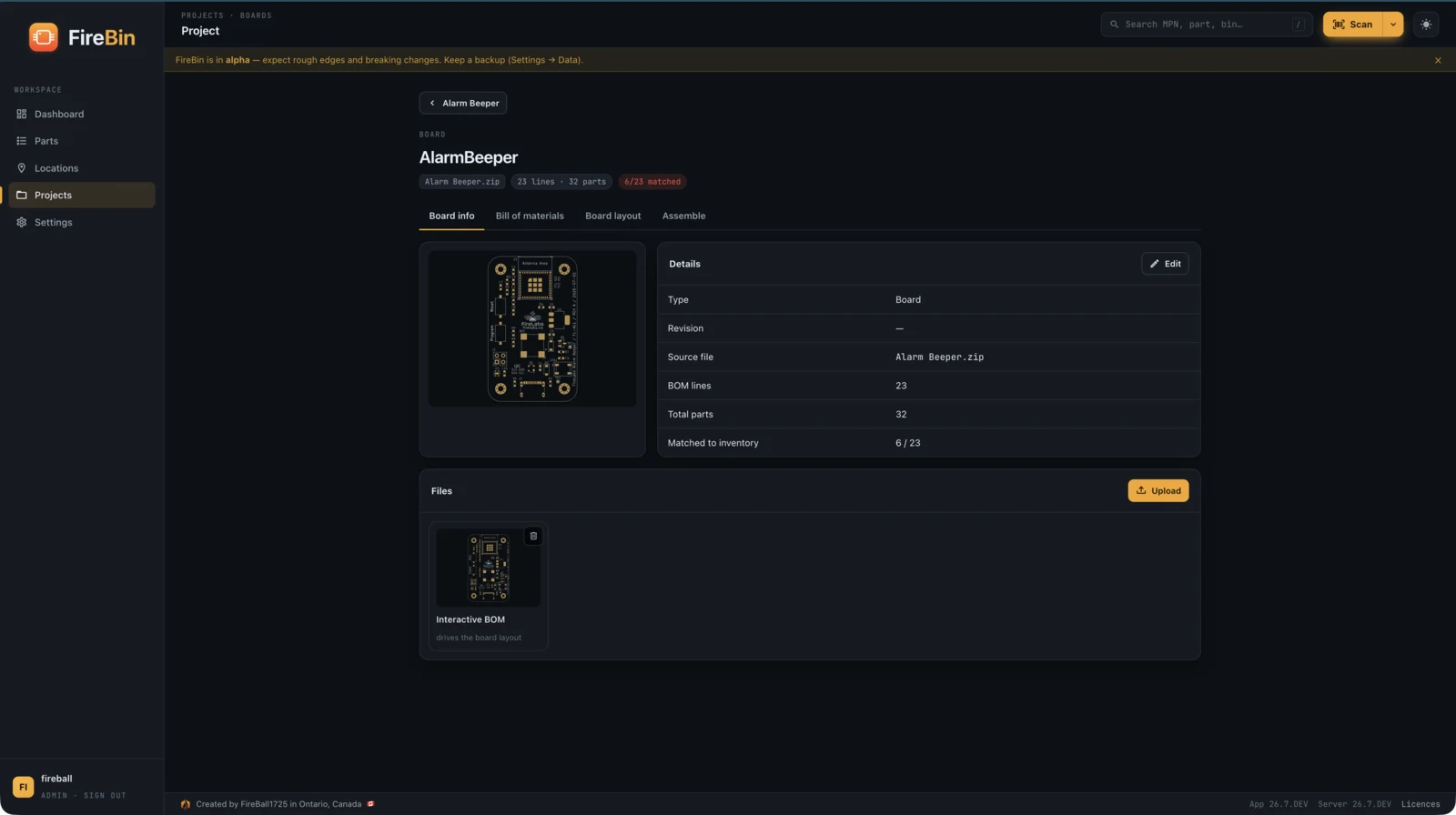Click the 6/23 matched badge
This screenshot has height=815, width=1456.
652,182
